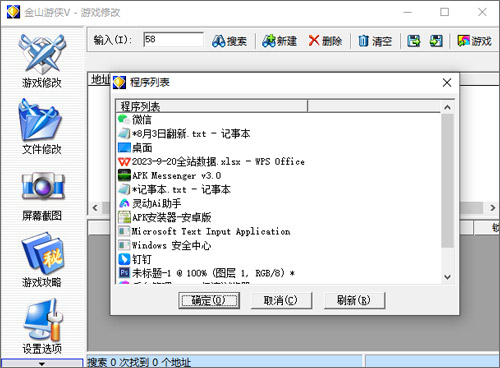Open the 文件修改 sidebar tool
Screen dimensions: 500x368
(42, 127)
